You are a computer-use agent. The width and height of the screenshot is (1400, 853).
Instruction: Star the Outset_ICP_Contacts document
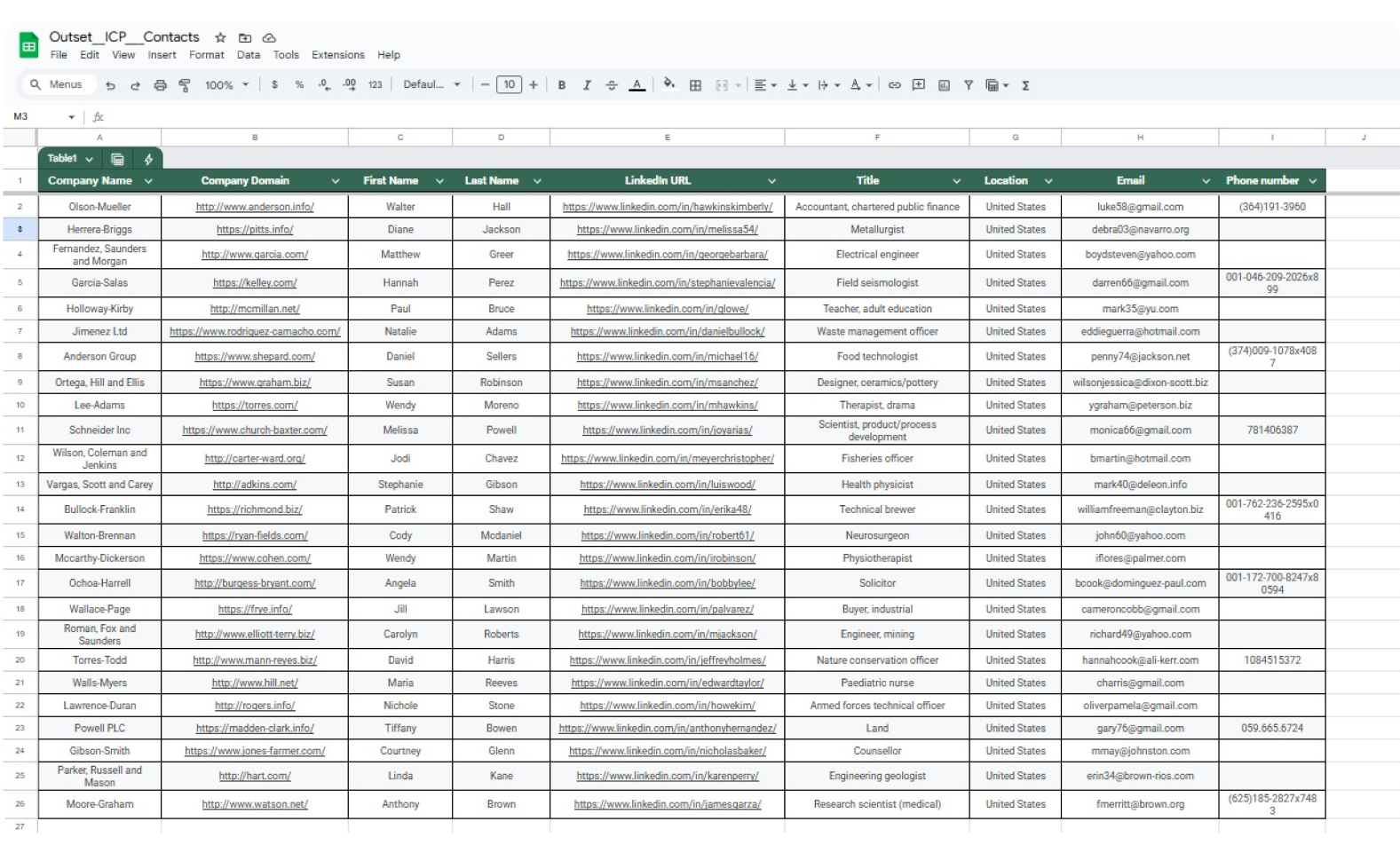tap(220, 37)
